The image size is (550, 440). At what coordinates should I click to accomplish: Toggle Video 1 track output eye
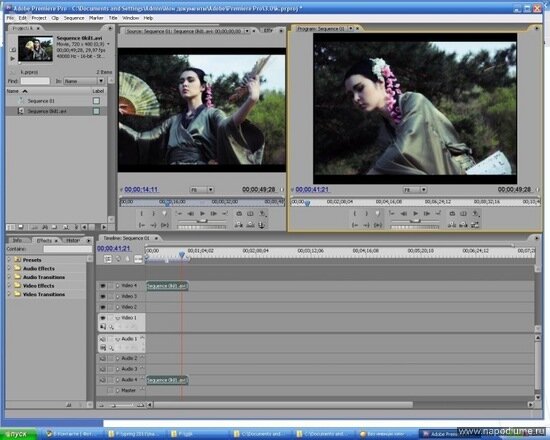[x=103, y=318]
